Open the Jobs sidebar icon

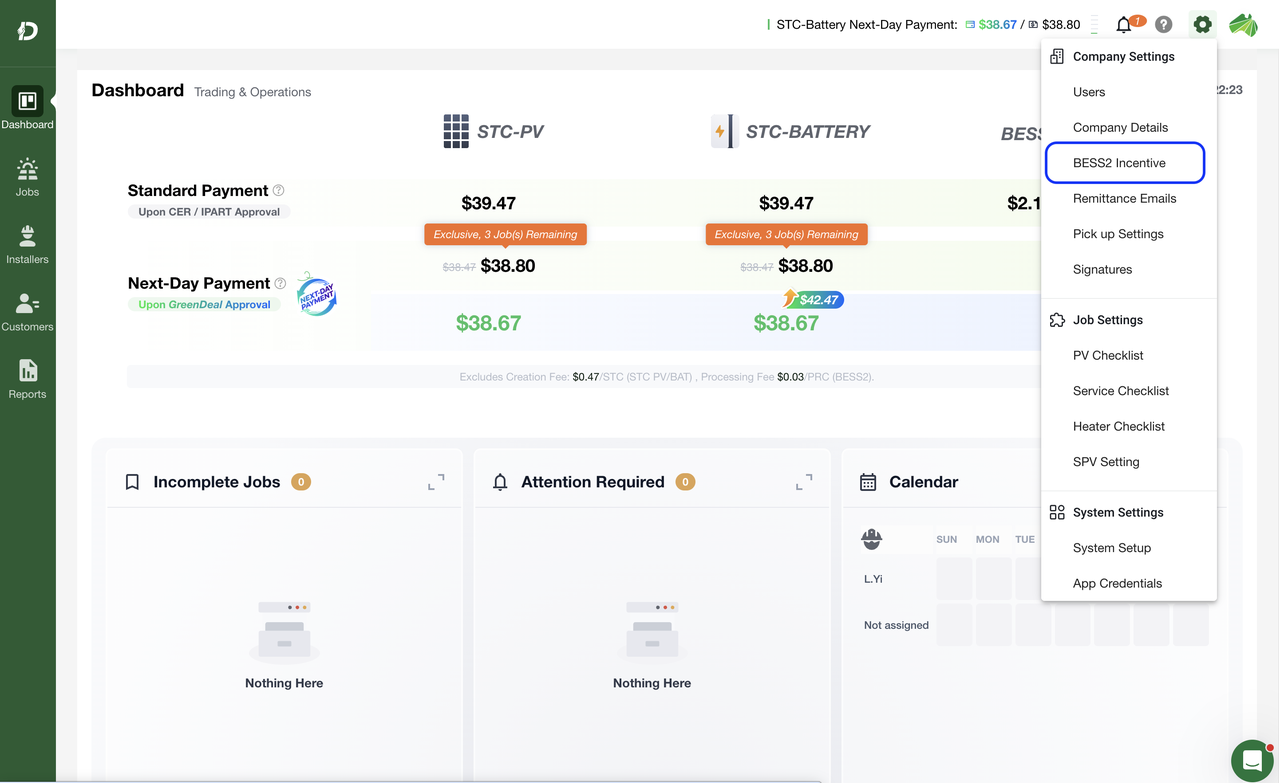tap(27, 177)
